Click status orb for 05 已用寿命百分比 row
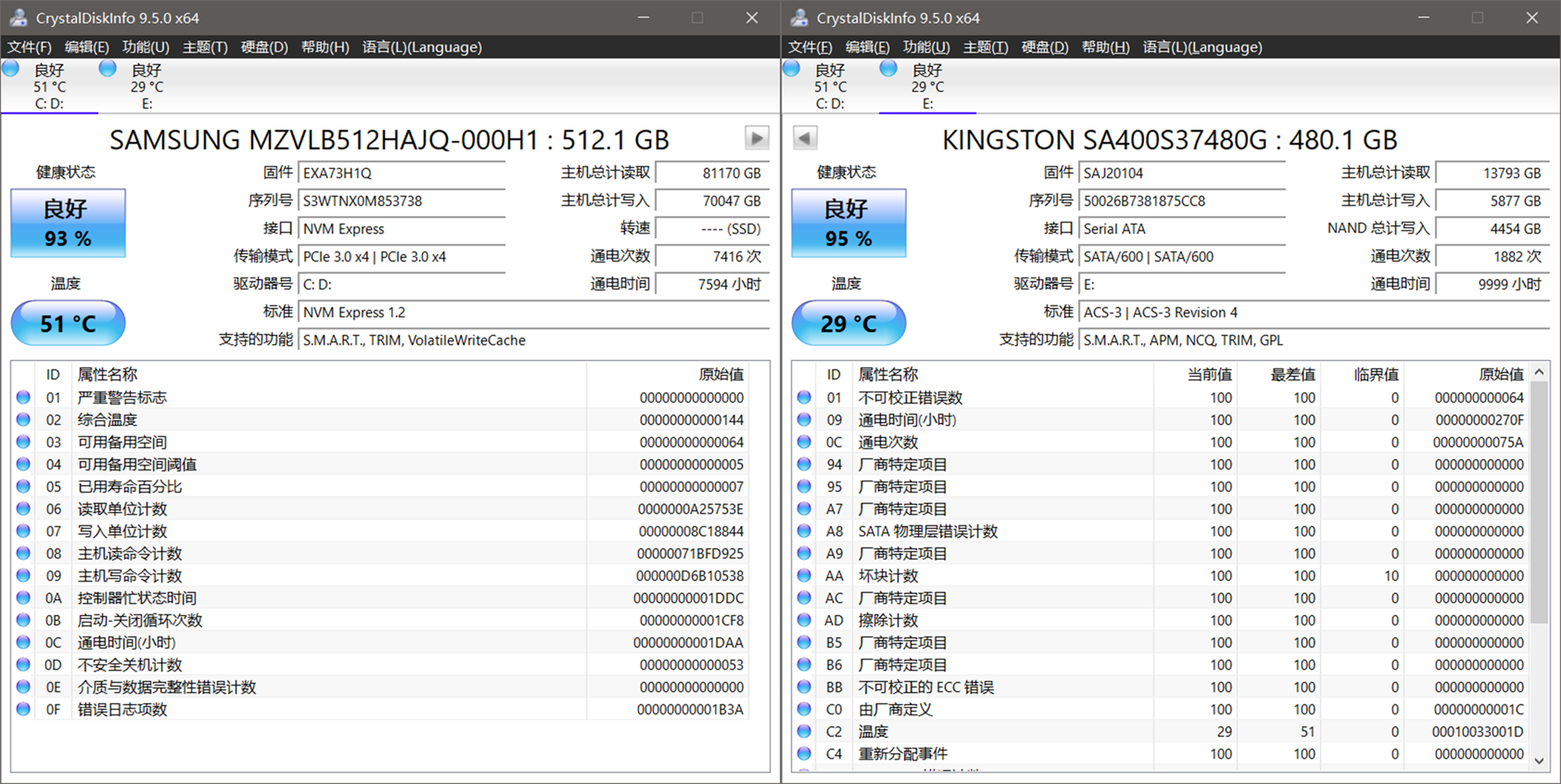Viewport: 1561px width, 784px height. pos(23,487)
